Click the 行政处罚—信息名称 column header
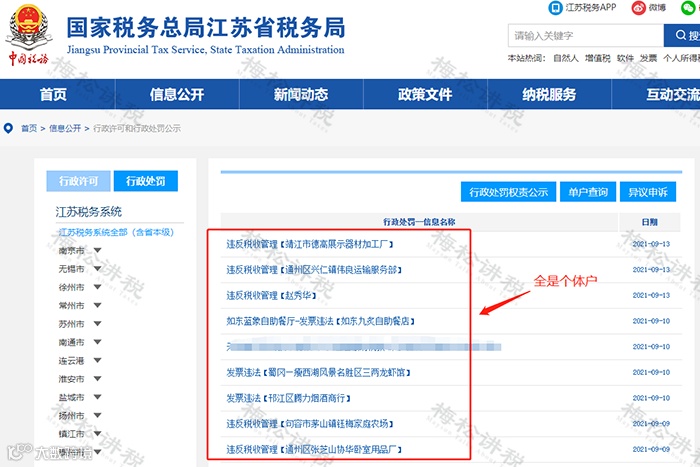 click(x=419, y=222)
